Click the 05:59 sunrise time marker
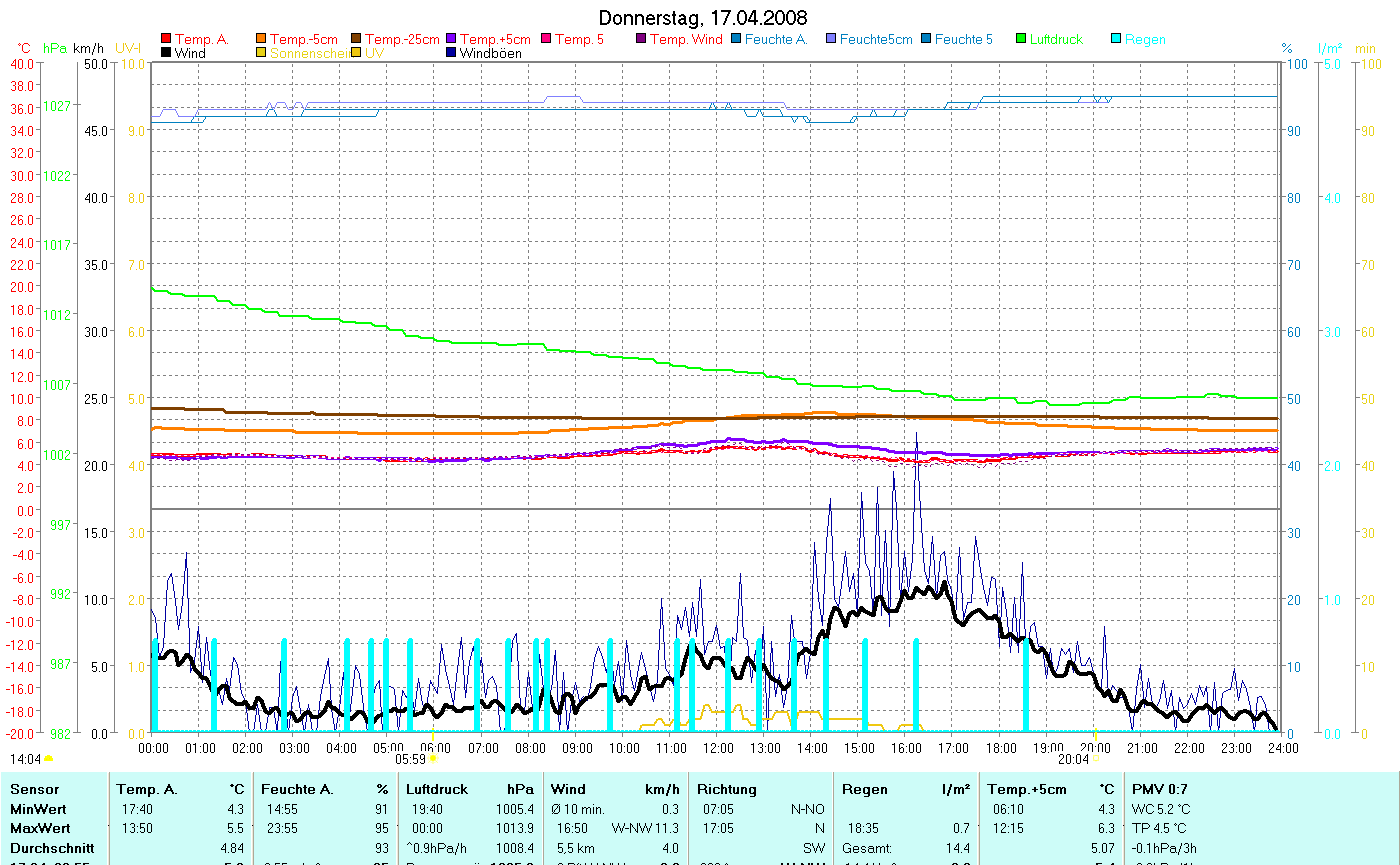The width and height of the screenshot is (1400, 865). tap(411, 759)
